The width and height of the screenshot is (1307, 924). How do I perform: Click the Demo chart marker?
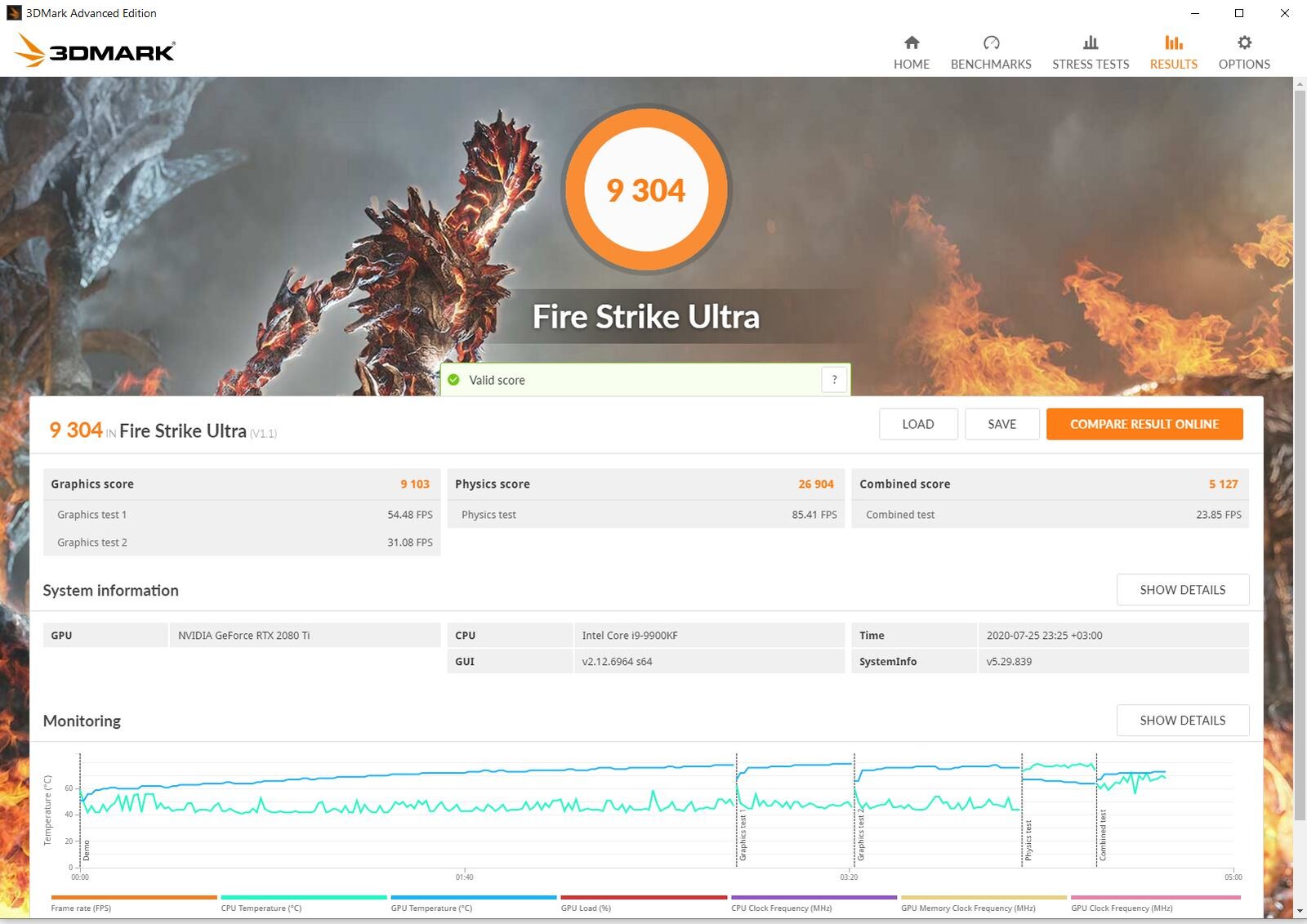coord(87,850)
